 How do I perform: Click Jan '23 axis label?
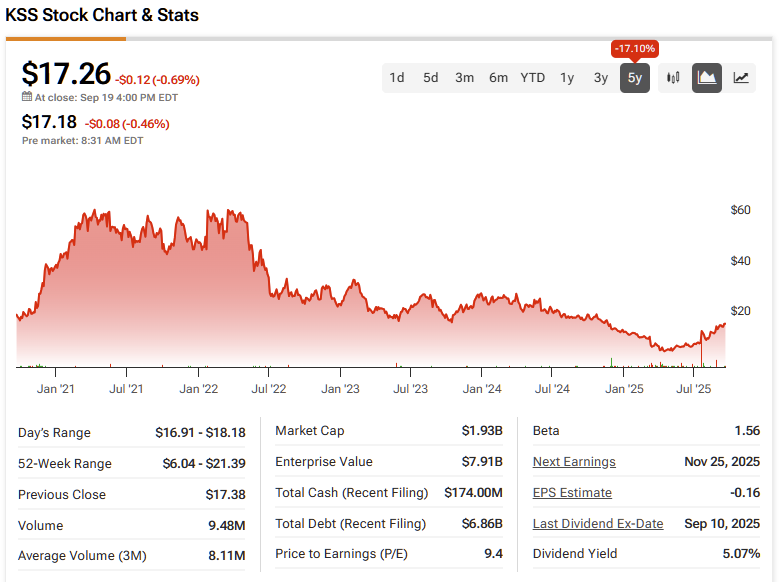(x=340, y=389)
